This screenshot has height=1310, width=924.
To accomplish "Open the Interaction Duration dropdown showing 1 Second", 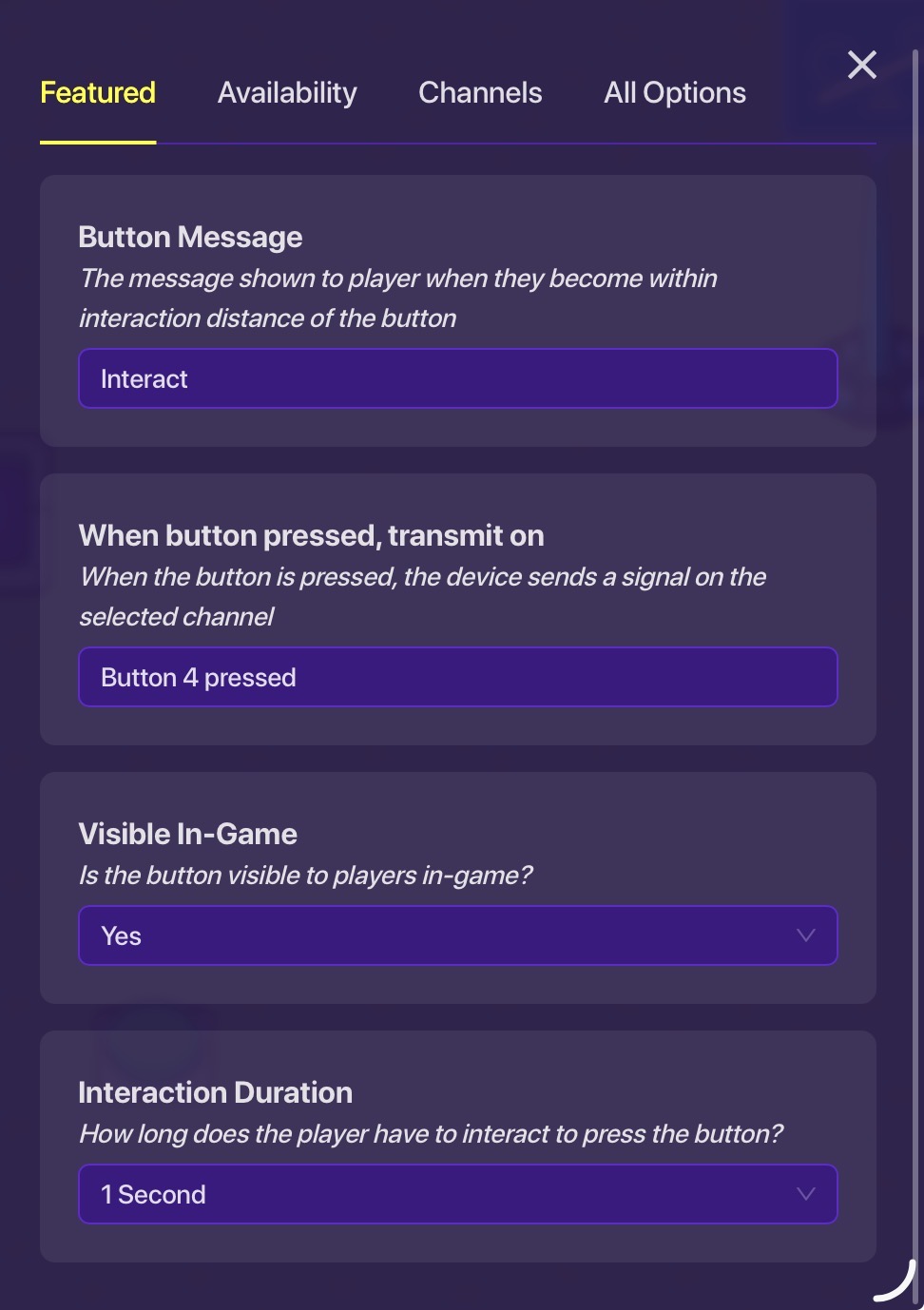I will tap(437, 1195).
